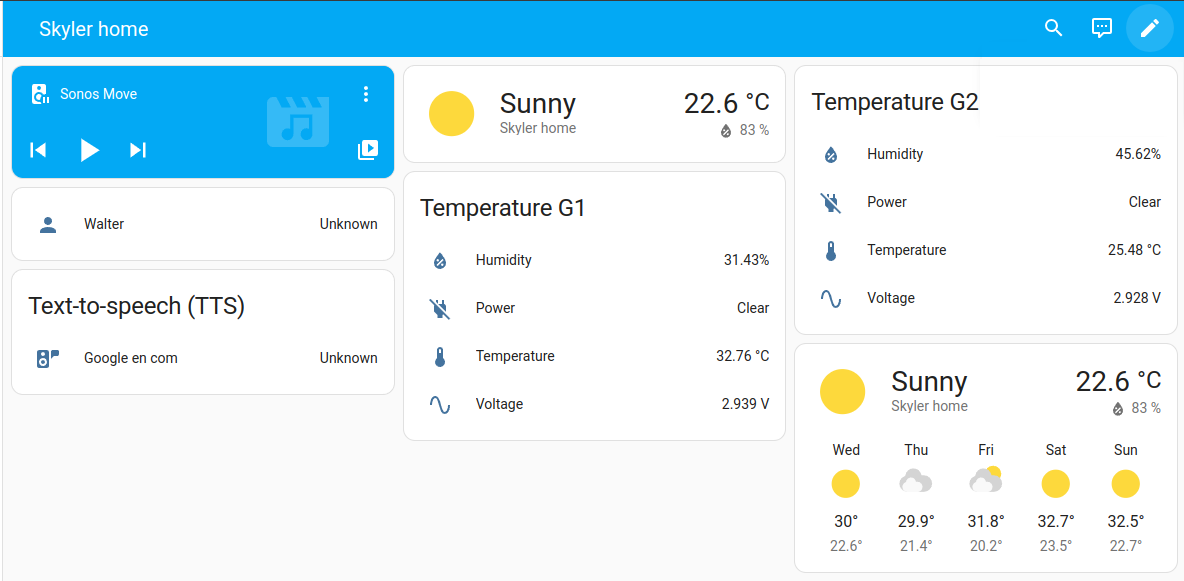Click Temperature G1 humidity icon

(440, 260)
